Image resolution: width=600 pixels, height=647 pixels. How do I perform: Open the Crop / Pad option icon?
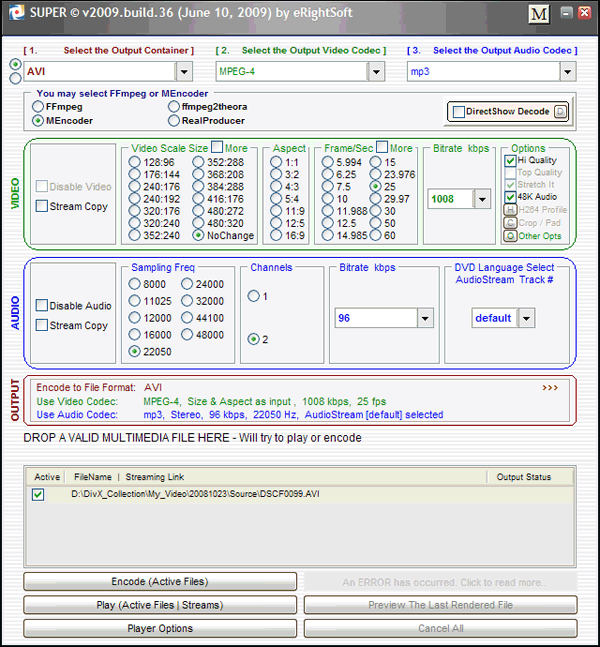pyautogui.click(x=510, y=223)
